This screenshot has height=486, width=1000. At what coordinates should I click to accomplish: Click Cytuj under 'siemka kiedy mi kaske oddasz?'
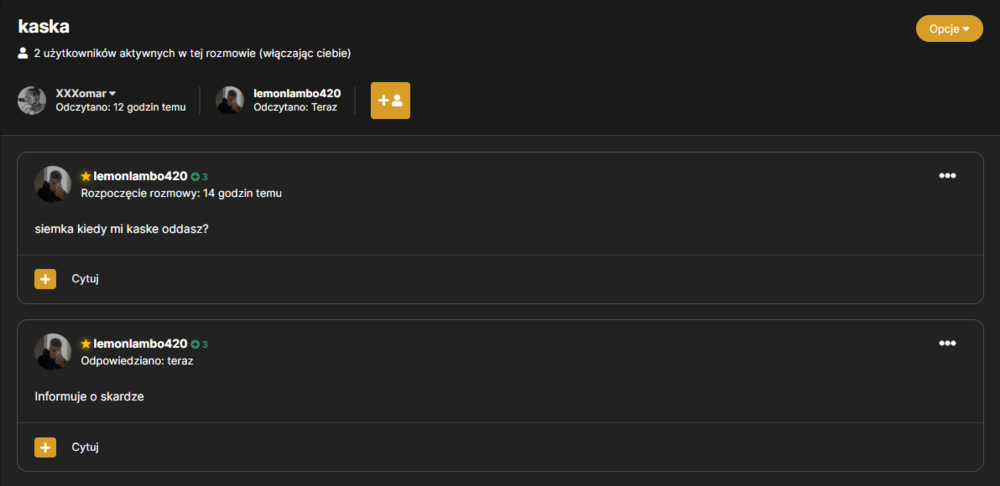tap(85, 279)
